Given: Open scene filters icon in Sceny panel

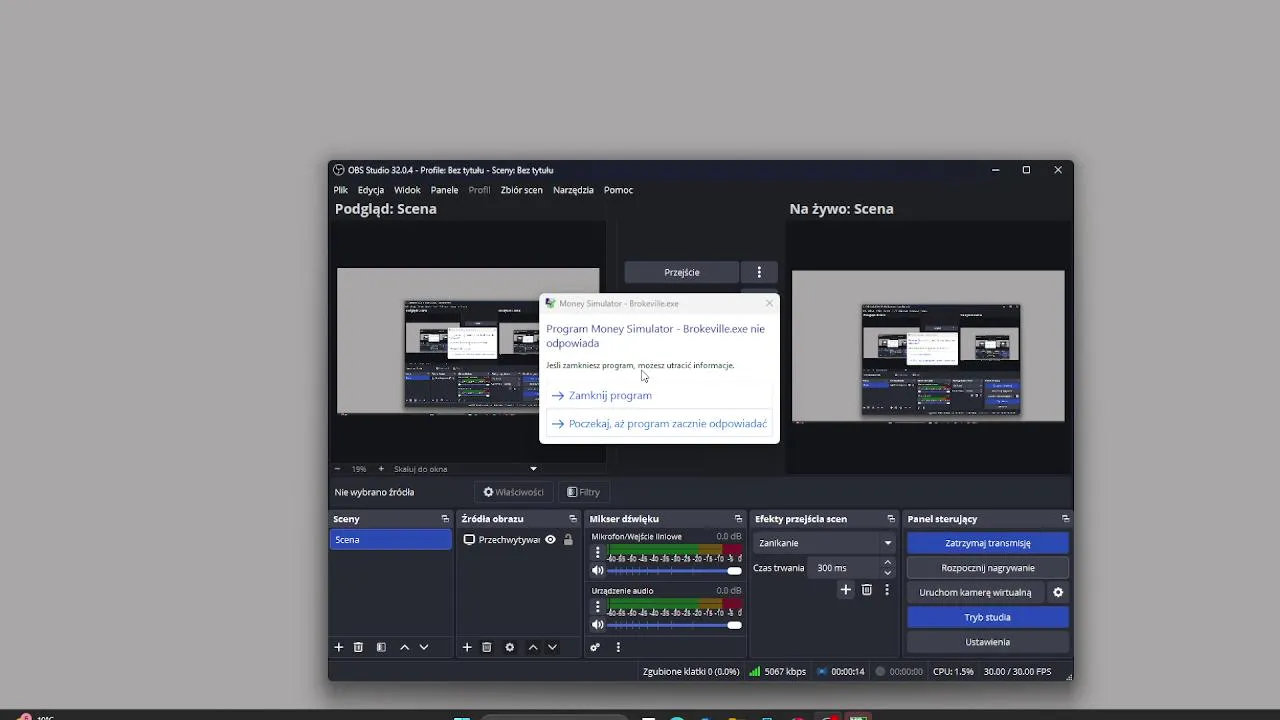Looking at the screenshot, I should [x=381, y=647].
